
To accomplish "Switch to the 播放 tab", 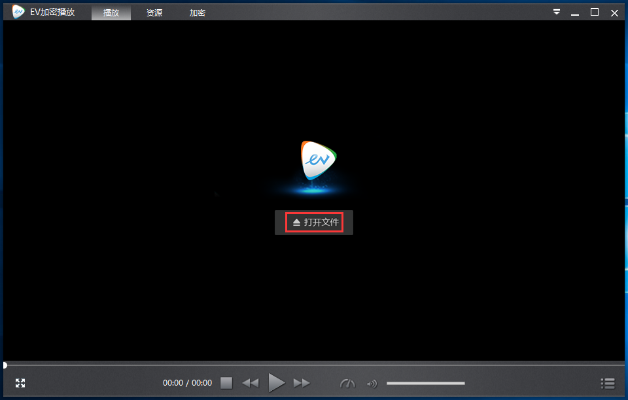I will click(x=111, y=12).
